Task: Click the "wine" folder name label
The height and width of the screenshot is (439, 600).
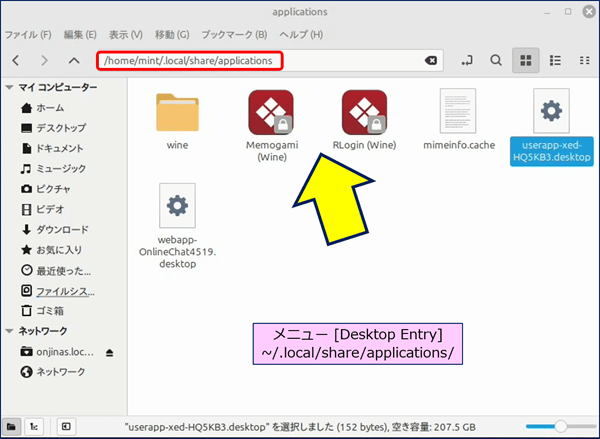Action: coord(177,145)
